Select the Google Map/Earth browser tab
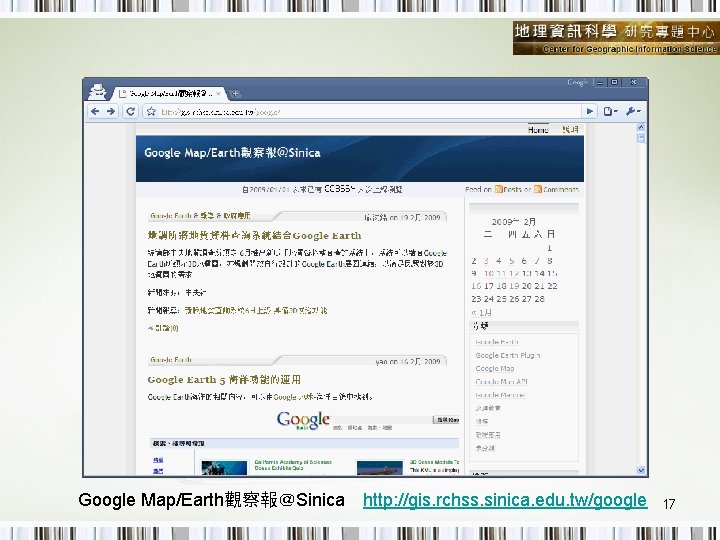The image size is (720, 540). [x=168, y=94]
